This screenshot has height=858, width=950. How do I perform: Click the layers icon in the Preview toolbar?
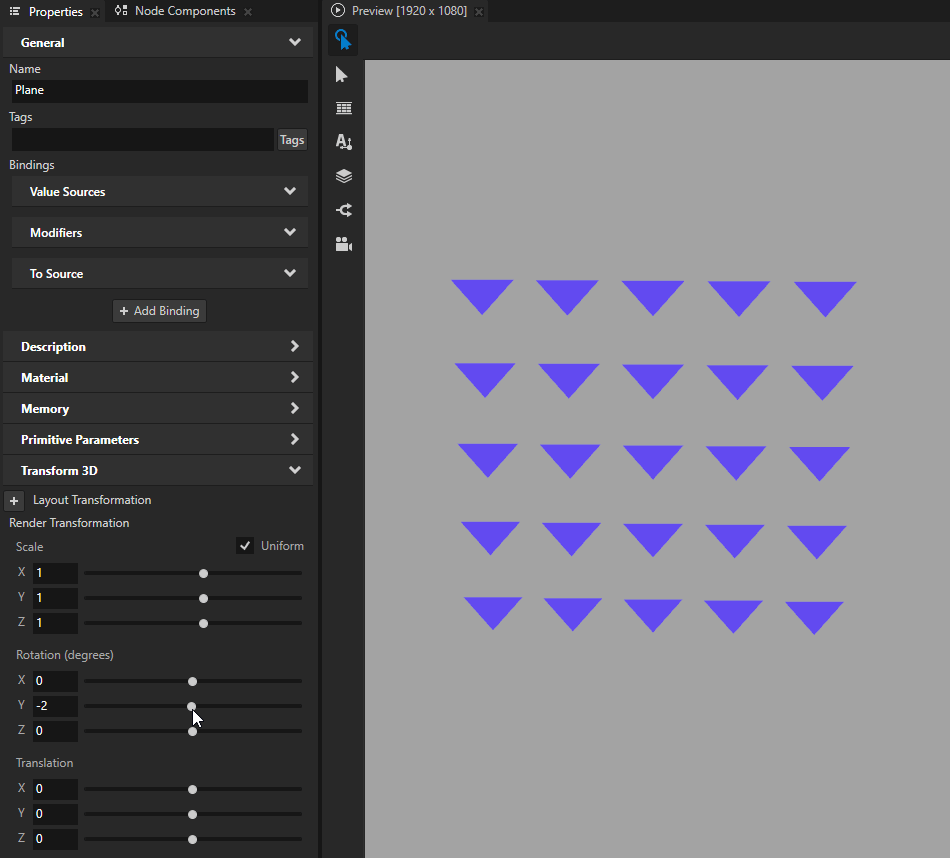[343, 176]
